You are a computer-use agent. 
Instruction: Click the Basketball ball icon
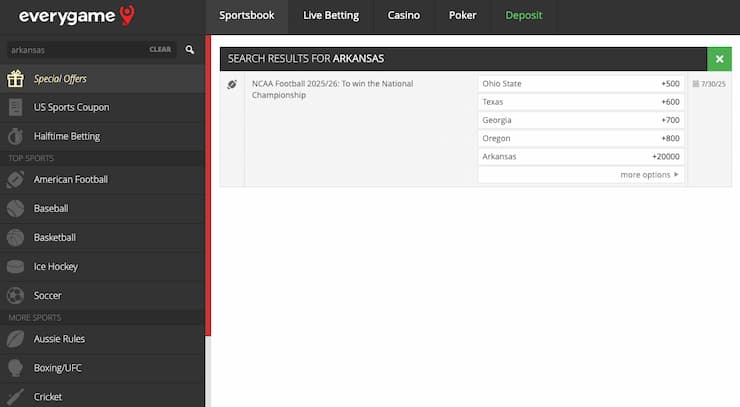click(x=16, y=237)
